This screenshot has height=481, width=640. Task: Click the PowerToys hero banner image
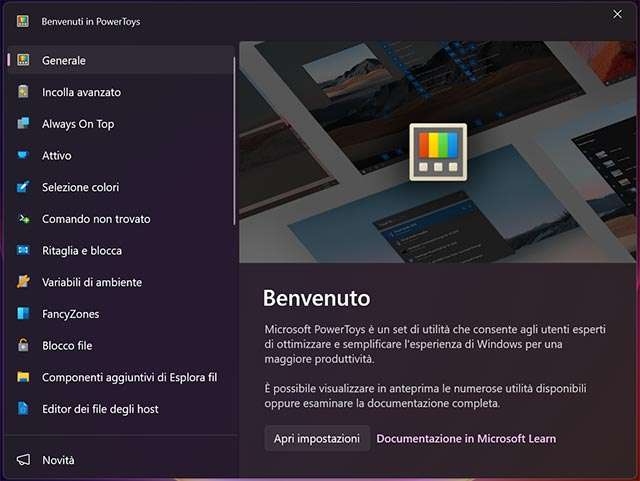coord(437,152)
